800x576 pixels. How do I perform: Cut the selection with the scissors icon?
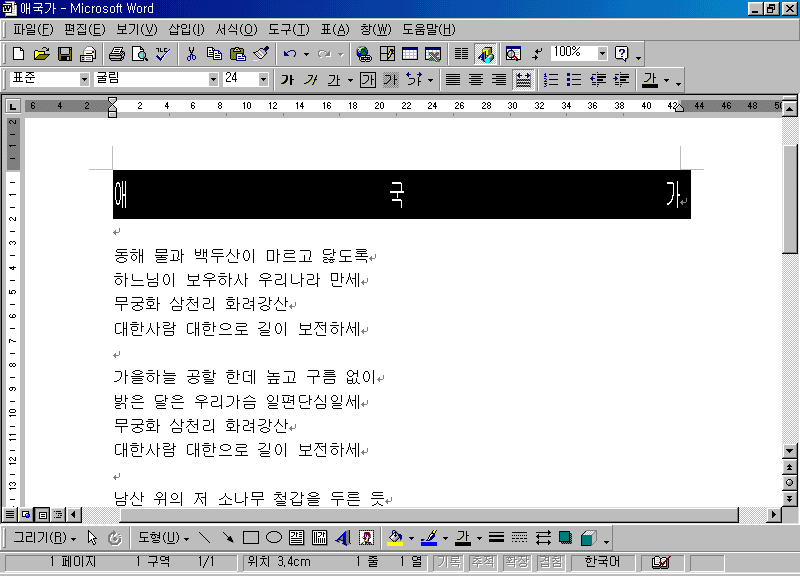pyautogui.click(x=191, y=54)
